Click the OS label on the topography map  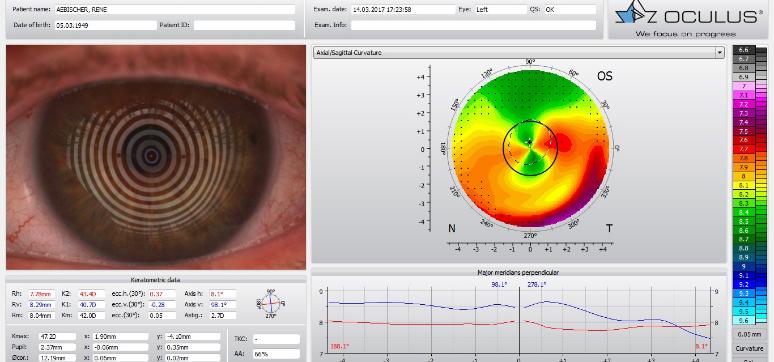click(605, 76)
